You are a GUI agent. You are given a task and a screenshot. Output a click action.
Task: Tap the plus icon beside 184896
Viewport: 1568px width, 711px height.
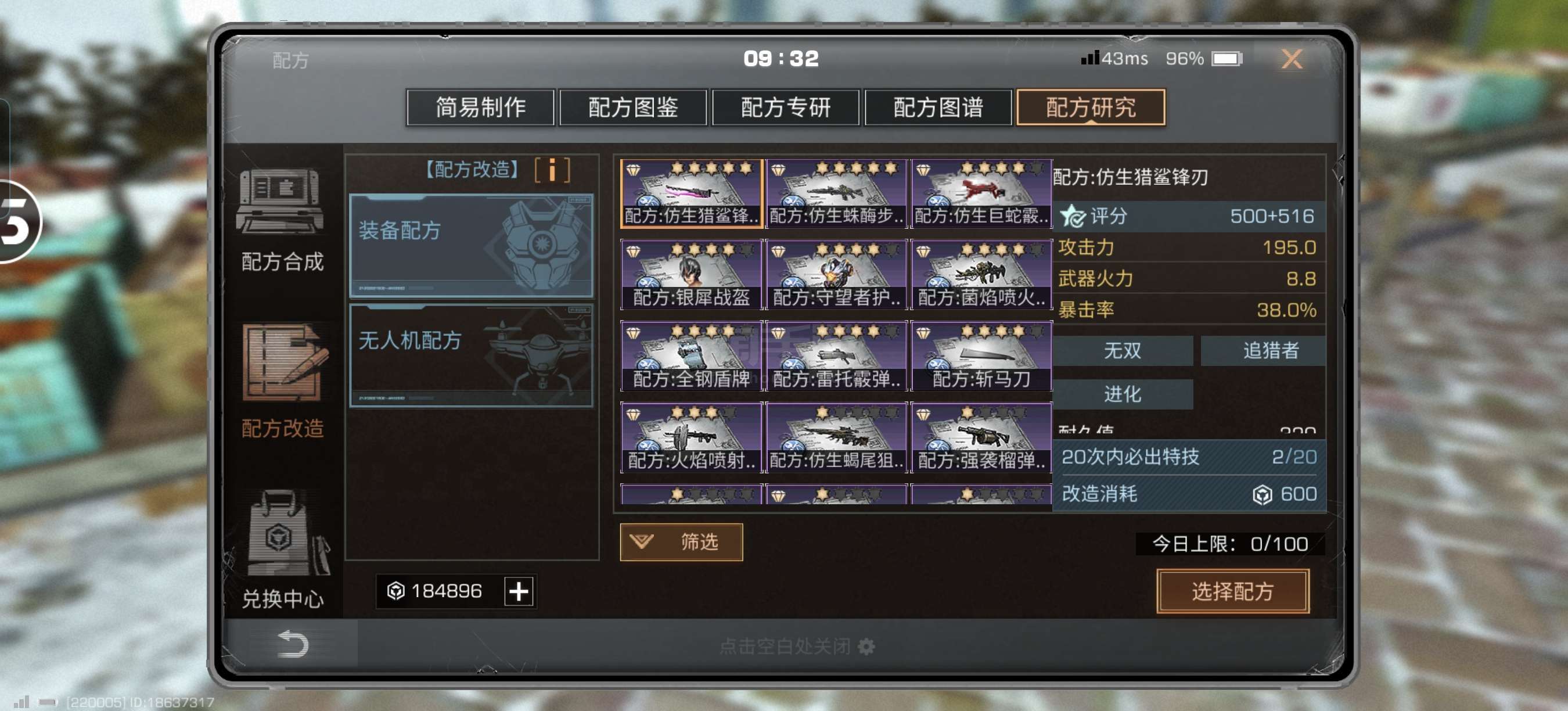[519, 591]
